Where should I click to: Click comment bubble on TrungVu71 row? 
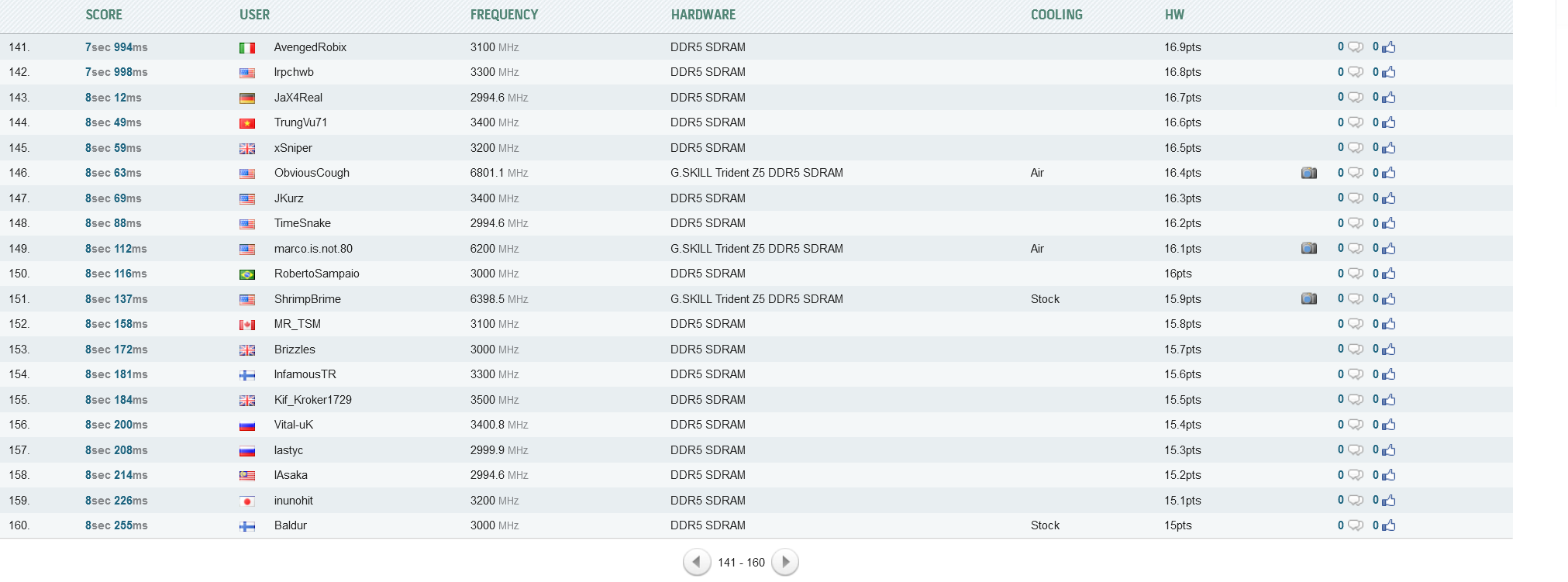coord(1355,122)
